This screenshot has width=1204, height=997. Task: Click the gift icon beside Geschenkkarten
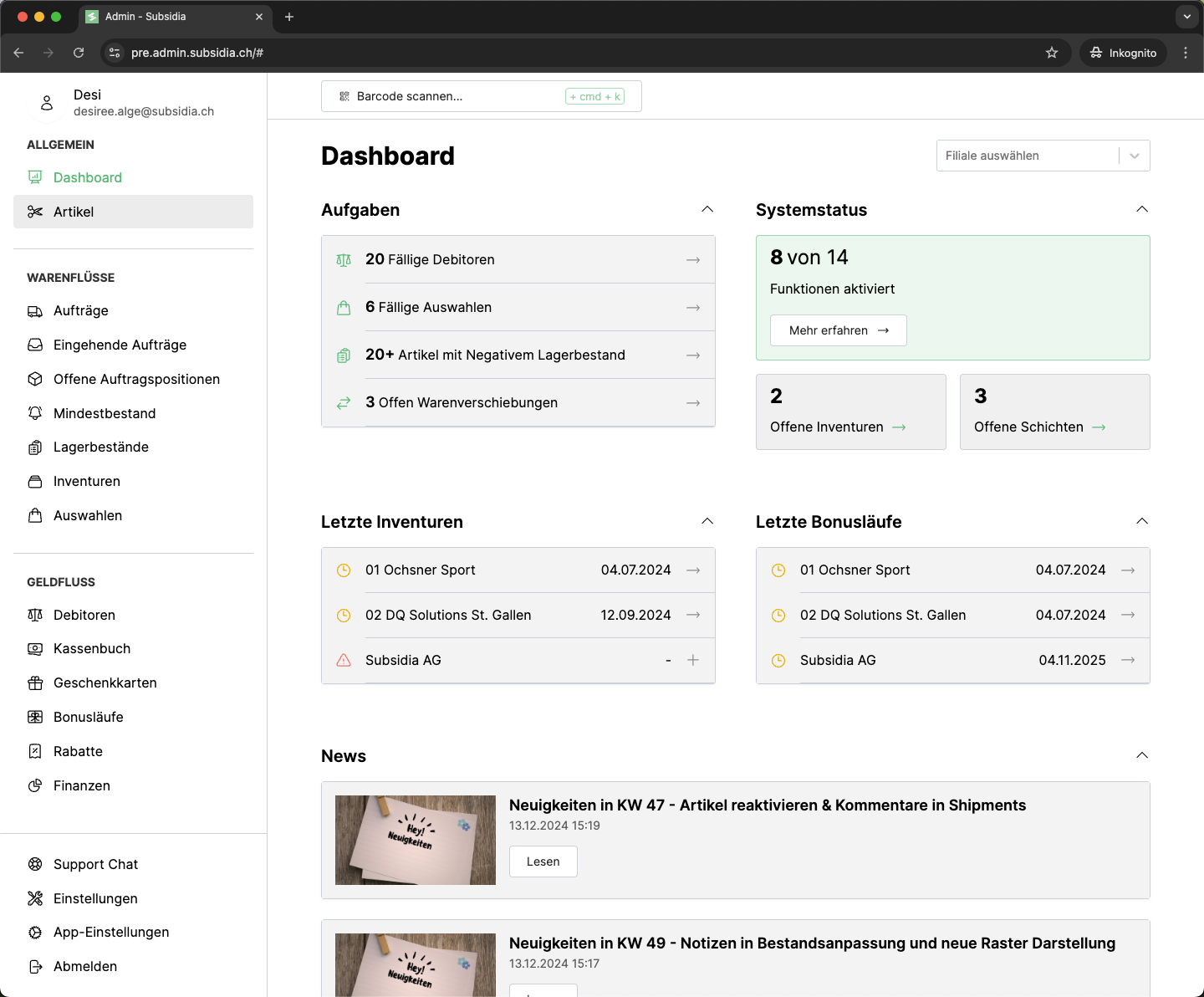[35, 683]
